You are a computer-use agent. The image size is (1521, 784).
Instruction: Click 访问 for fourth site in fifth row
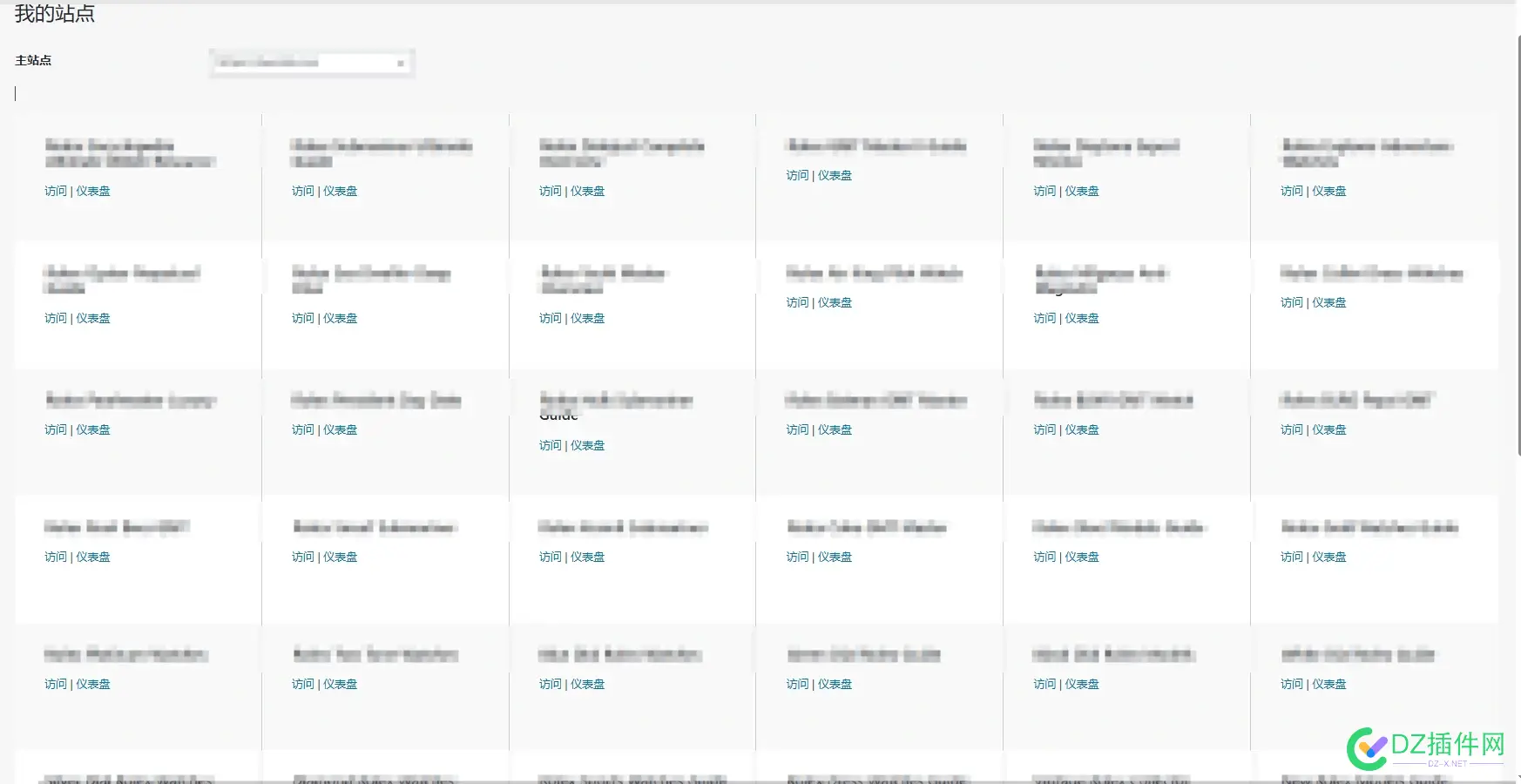797,684
